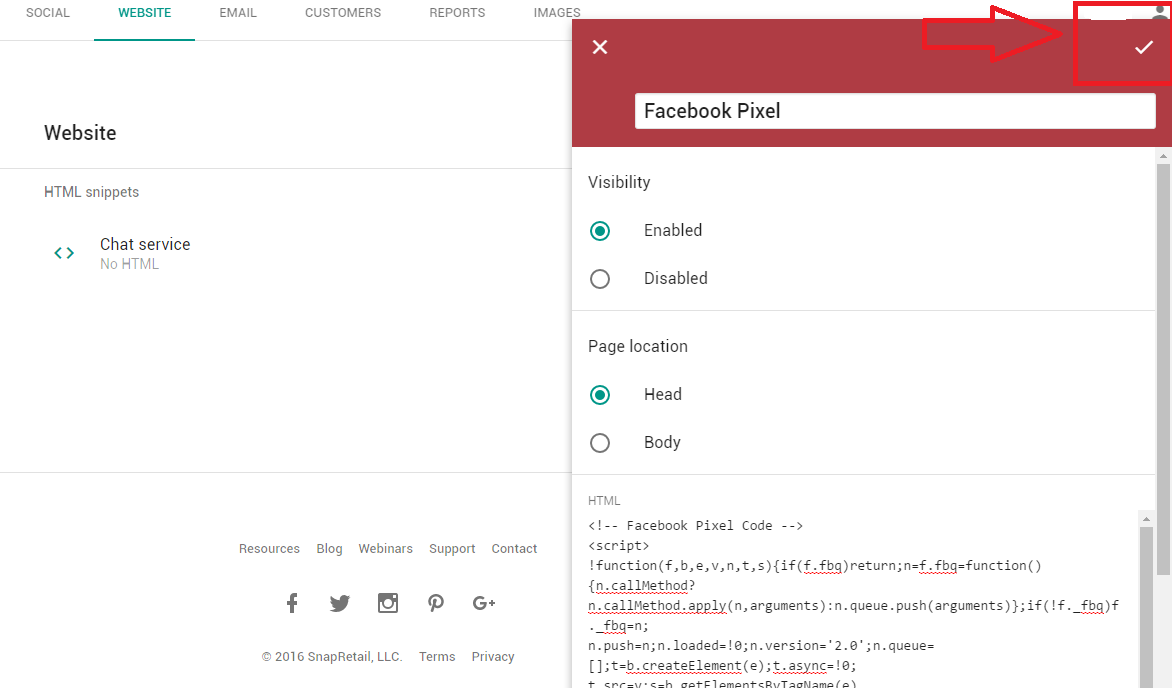Click the Chat service code brackets icon
The height and width of the screenshot is (688, 1172).
64,253
